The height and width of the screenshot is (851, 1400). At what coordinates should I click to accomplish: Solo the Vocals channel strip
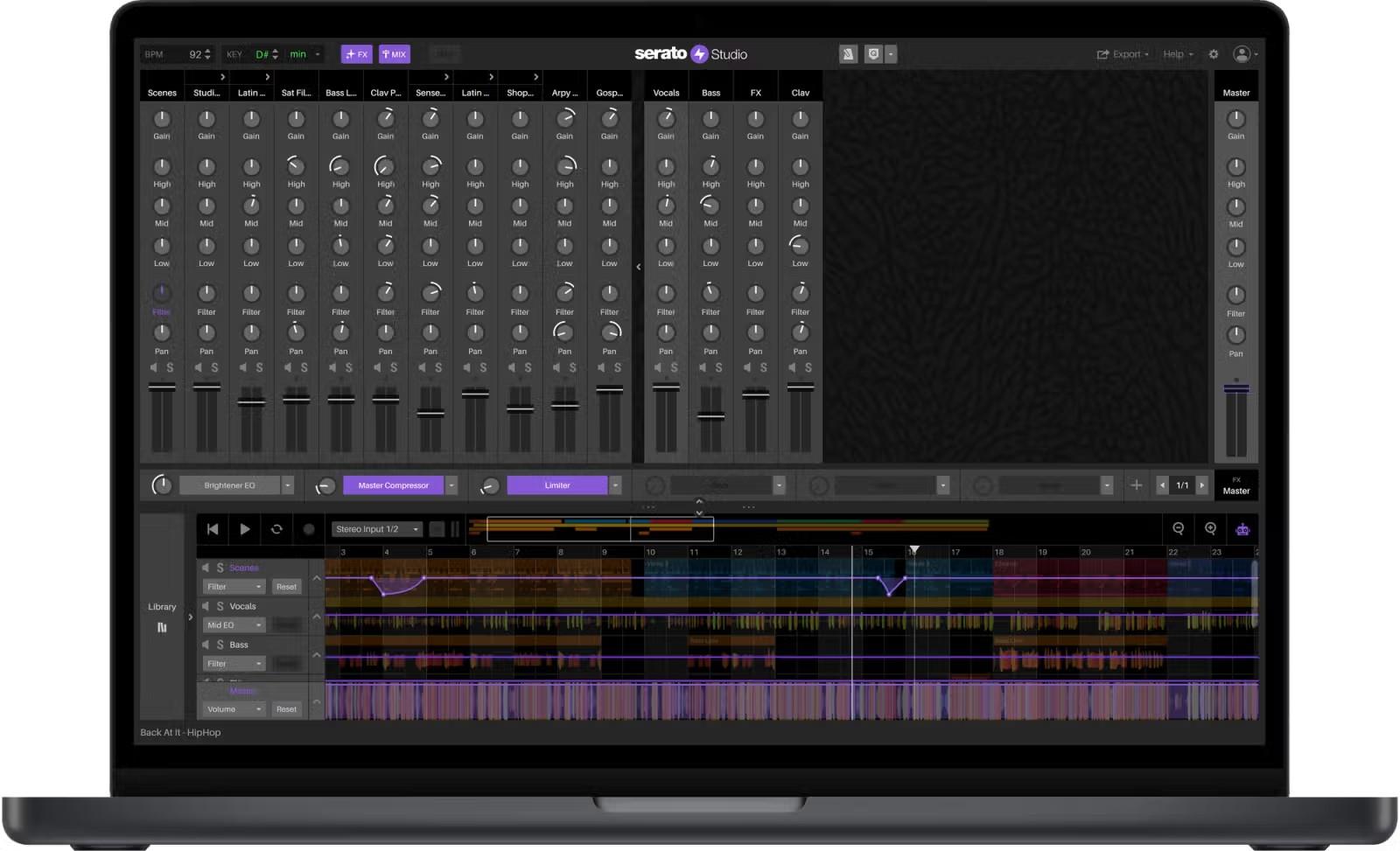click(673, 367)
